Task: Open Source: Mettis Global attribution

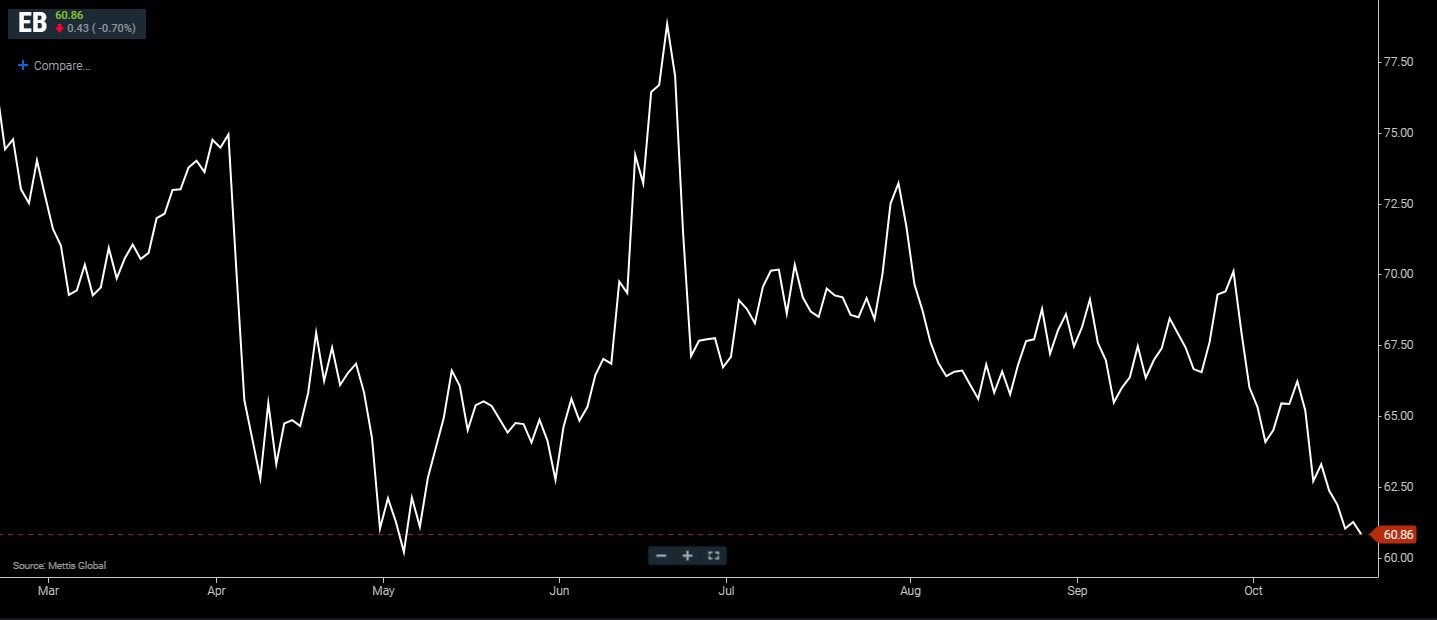Action: [x=59, y=566]
